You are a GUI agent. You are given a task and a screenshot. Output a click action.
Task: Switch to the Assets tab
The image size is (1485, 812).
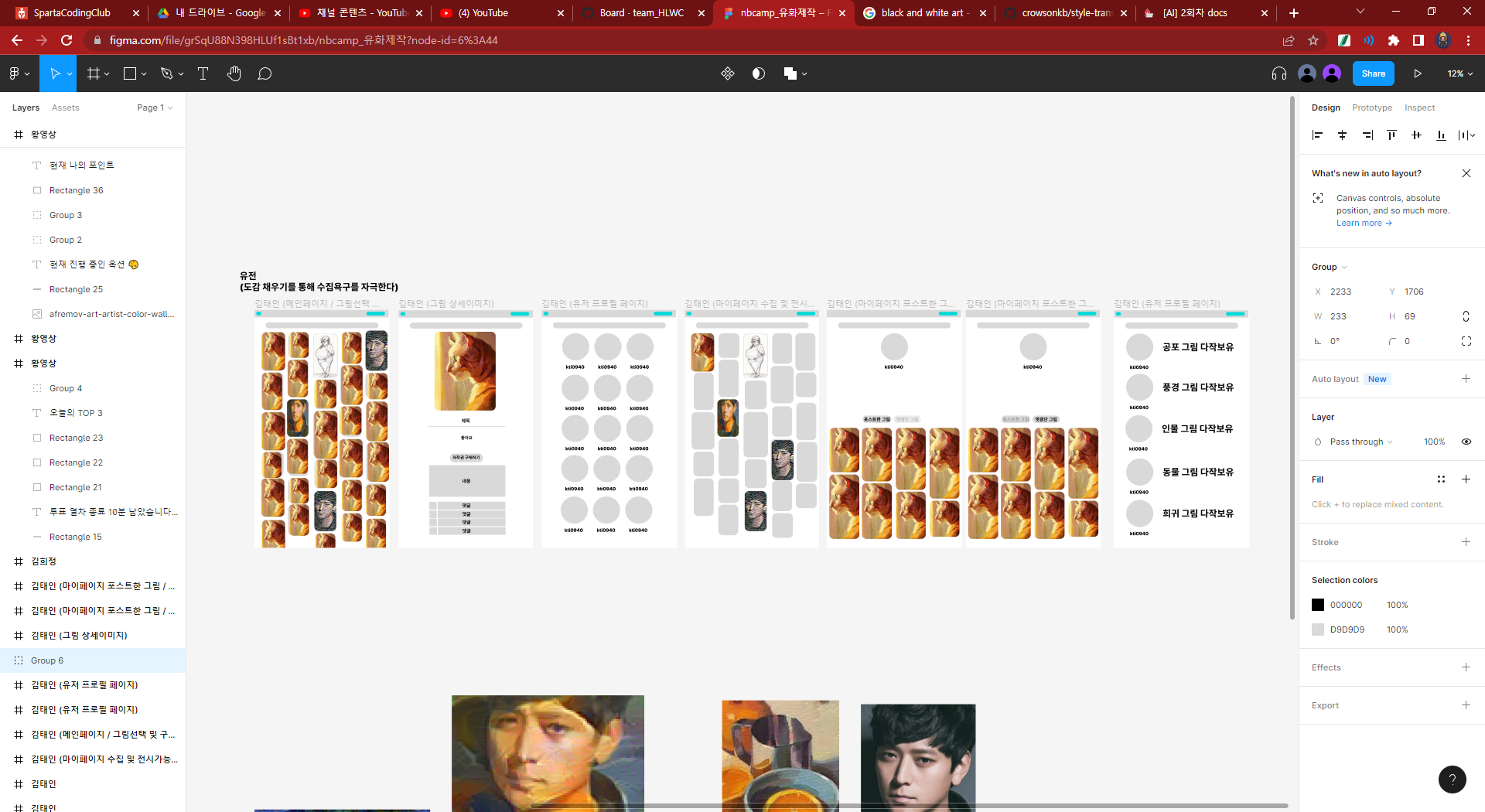[65, 107]
